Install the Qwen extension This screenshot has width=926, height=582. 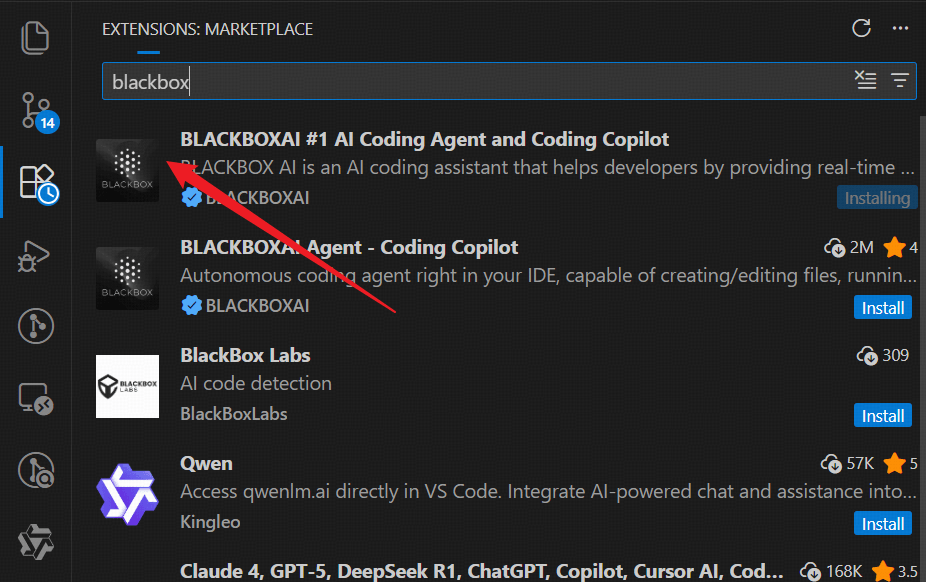coord(883,524)
